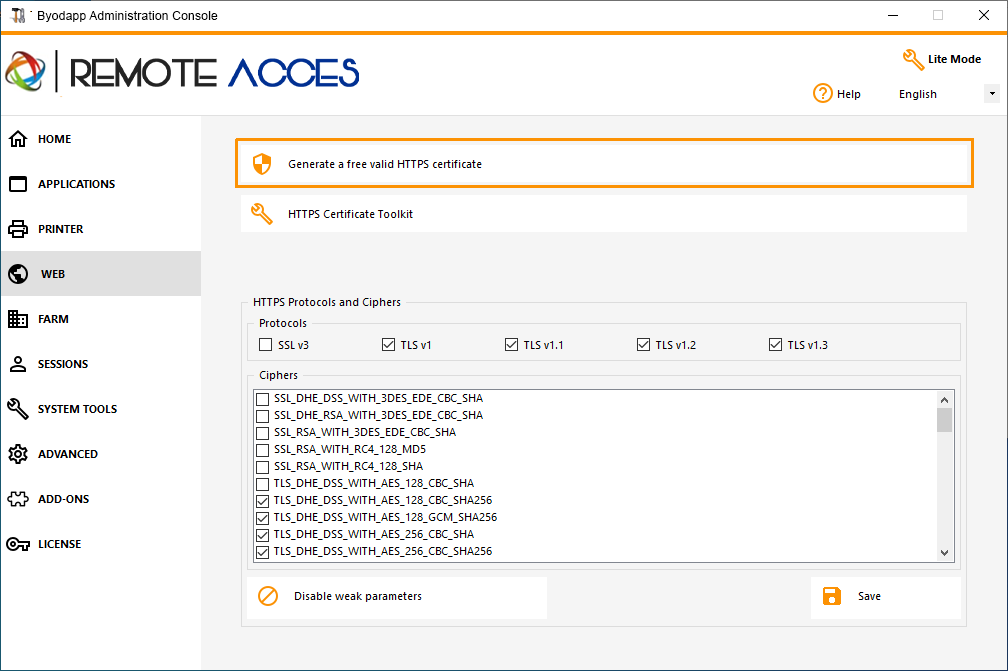Click the HTTPS Certificate Toolkit wrench icon
Viewport: 1008px width, 671px height.
coord(262,214)
